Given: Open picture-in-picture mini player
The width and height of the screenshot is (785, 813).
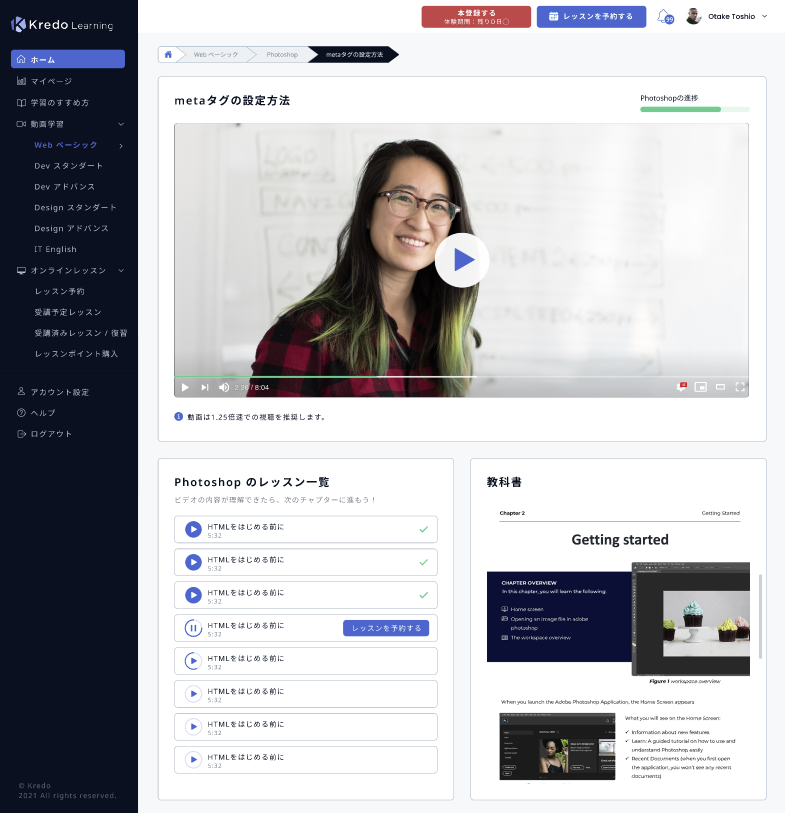Looking at the screenshot, I should click(701, 387).
